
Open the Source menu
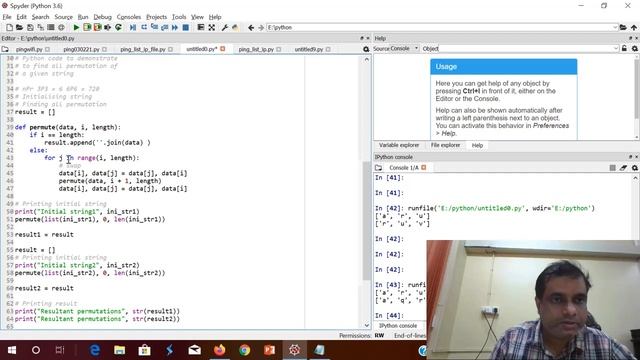(x=63, y=17)
